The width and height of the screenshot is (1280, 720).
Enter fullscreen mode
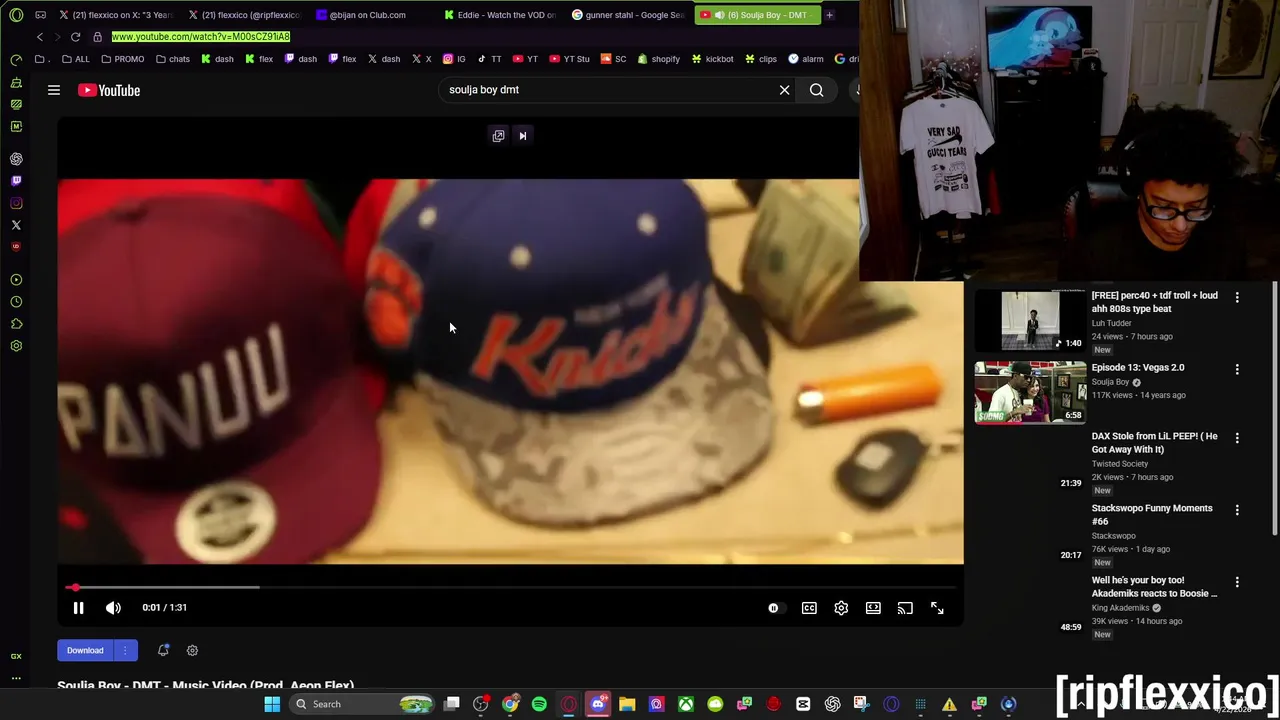(937, 608)
